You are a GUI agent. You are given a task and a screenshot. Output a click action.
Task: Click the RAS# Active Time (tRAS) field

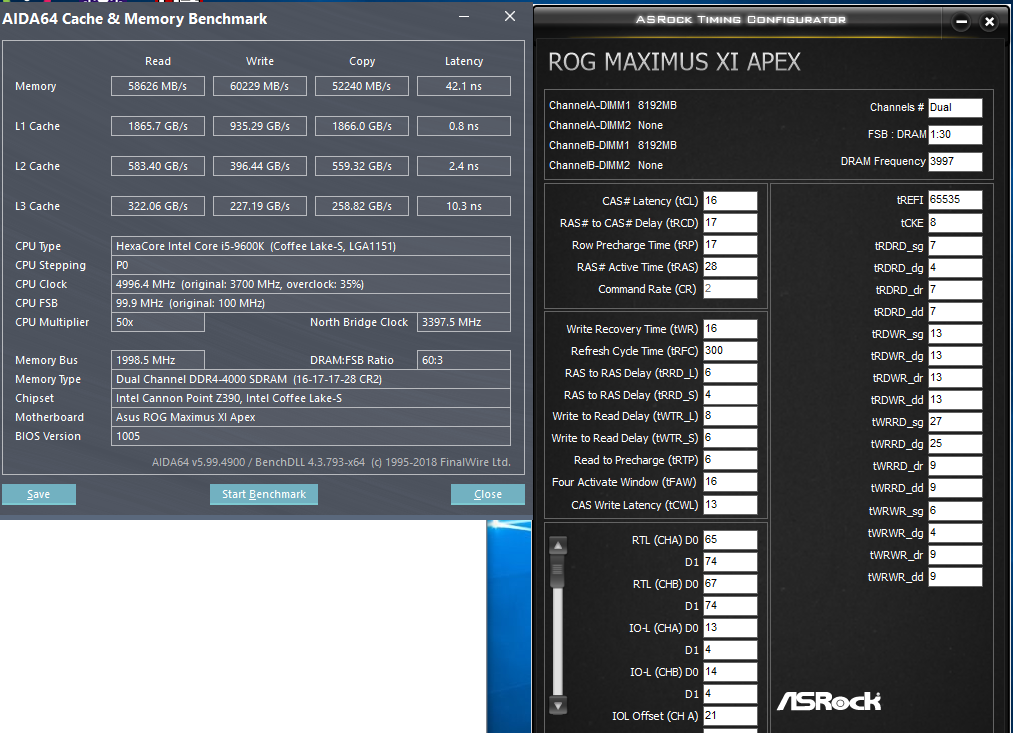click(x=730, y=267)
